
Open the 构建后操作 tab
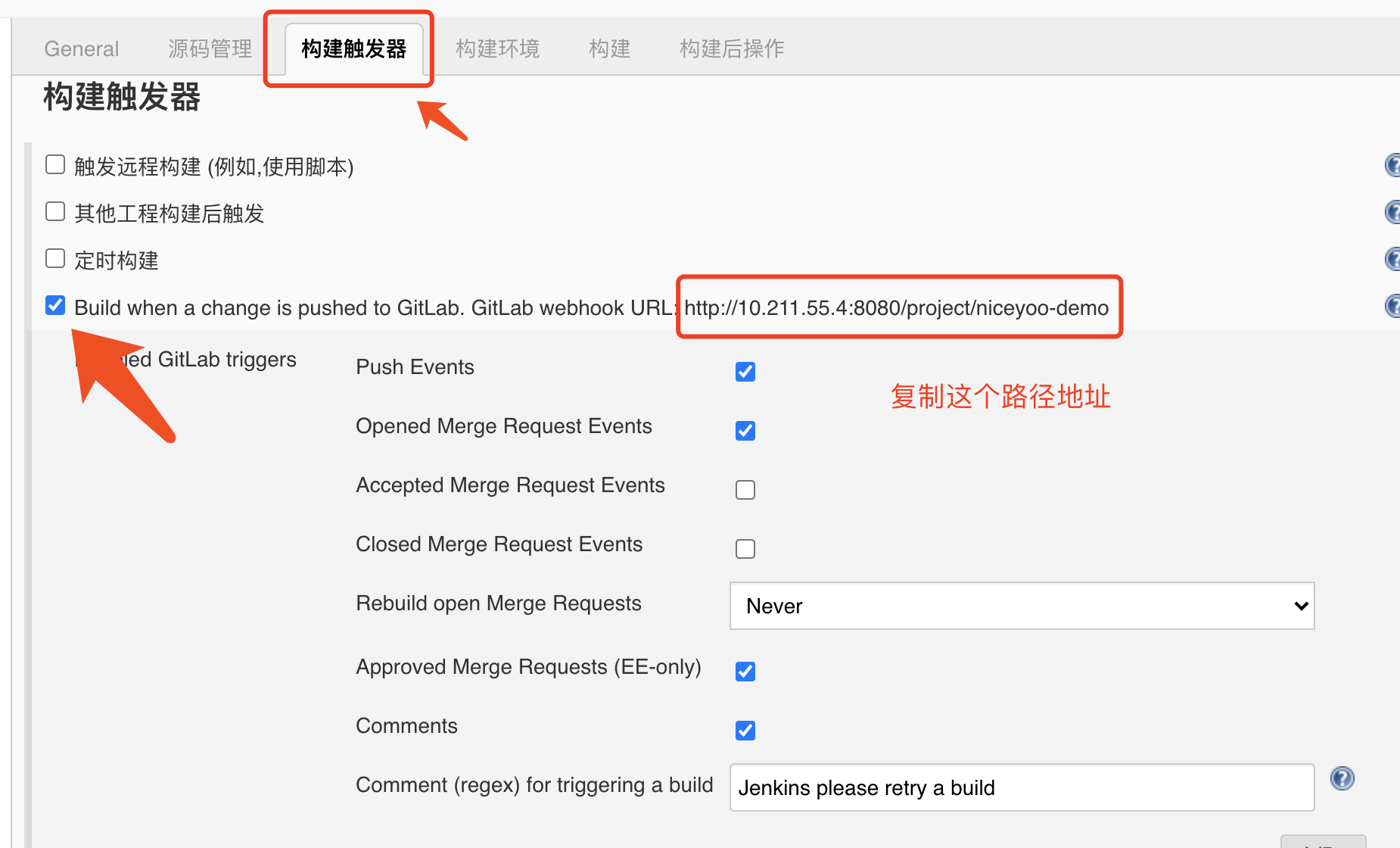point(732,49)
